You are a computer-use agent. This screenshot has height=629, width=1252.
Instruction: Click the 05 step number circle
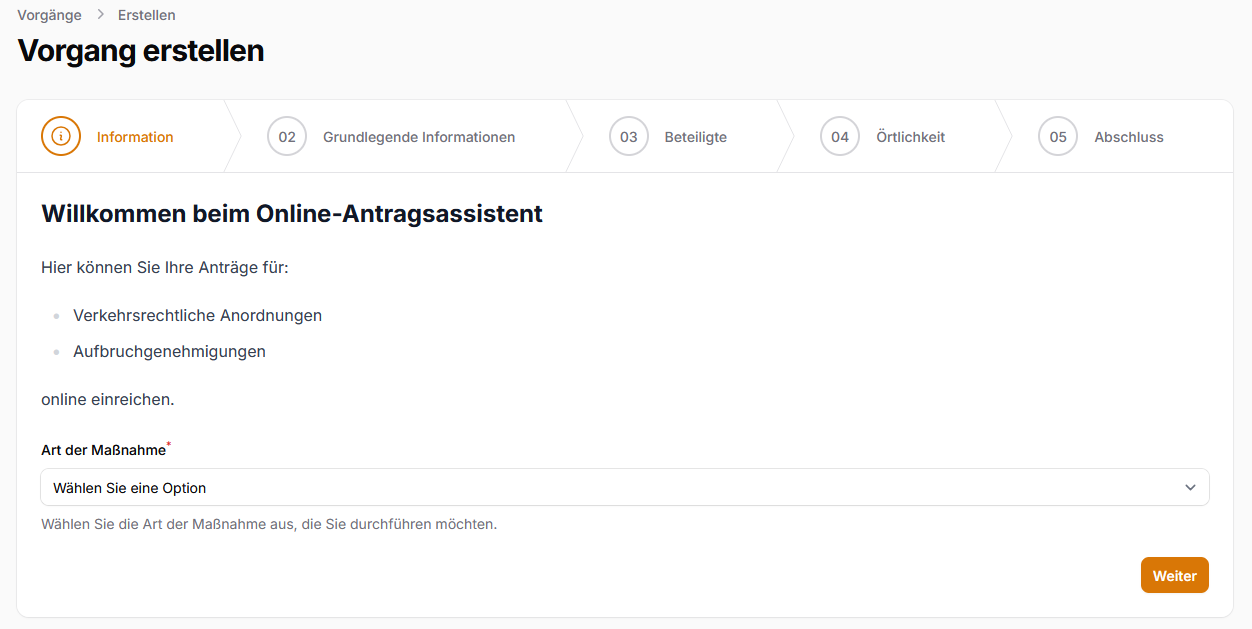1058,137
